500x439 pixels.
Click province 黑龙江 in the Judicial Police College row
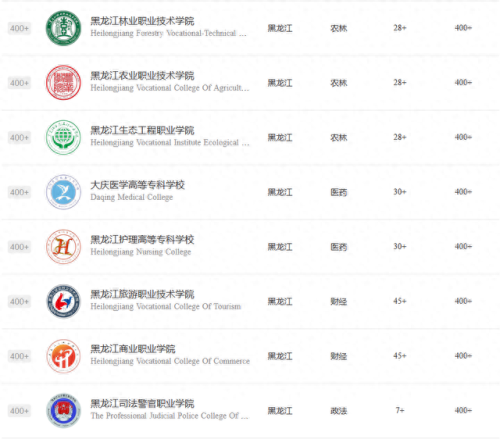click(x=280, y=411)
